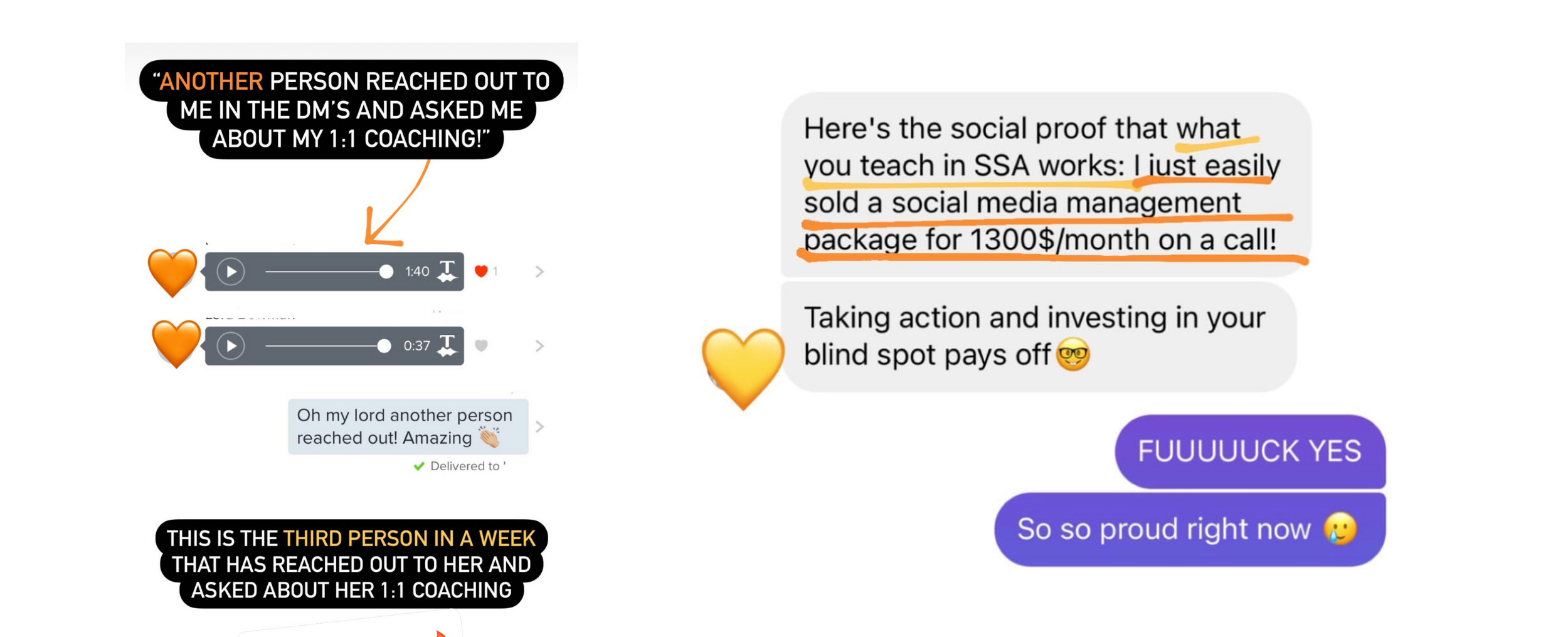The width and height of the screenshot is (1568, 637).
Task: Click orange heart avatar beside 0:37 message
Action: click(176, 344)
